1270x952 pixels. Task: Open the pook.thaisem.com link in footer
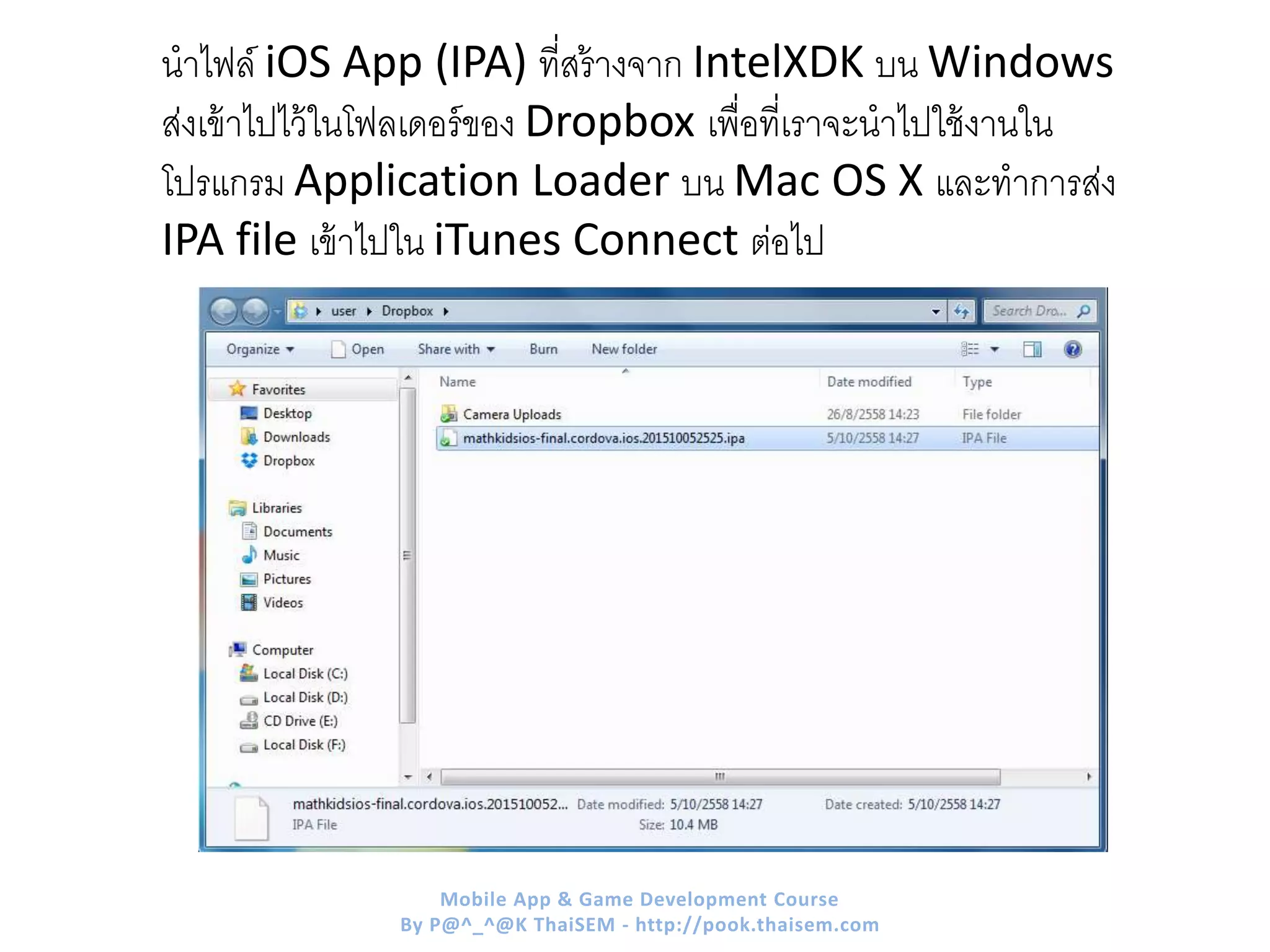click(x=757, y=925)
